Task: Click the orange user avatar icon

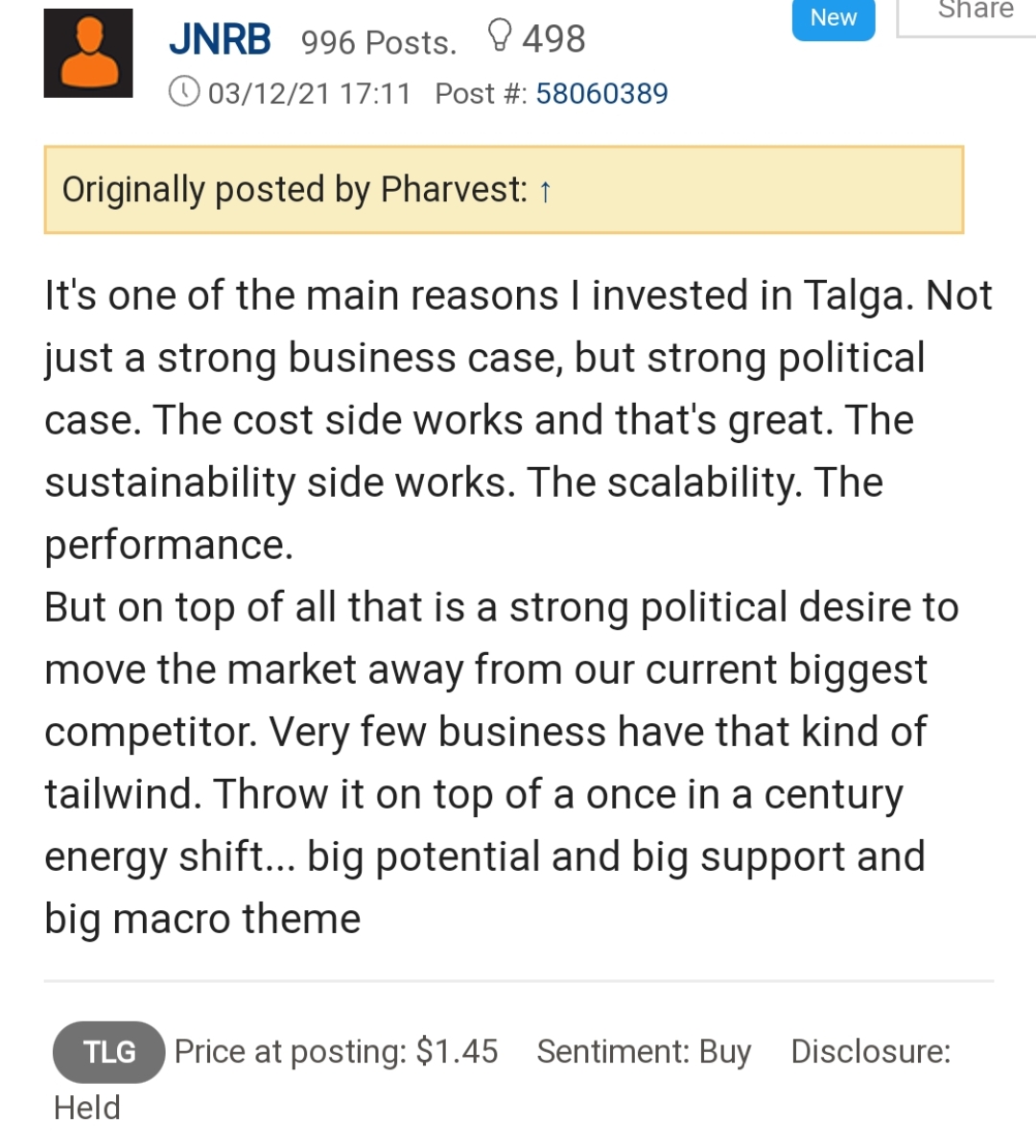Action: [88, 54]
